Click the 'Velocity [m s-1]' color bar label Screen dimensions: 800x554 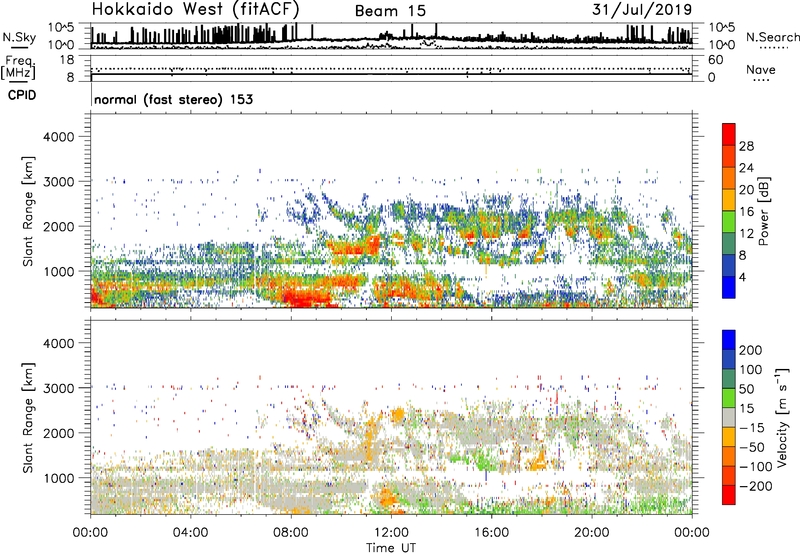click(x=782, y=417)
